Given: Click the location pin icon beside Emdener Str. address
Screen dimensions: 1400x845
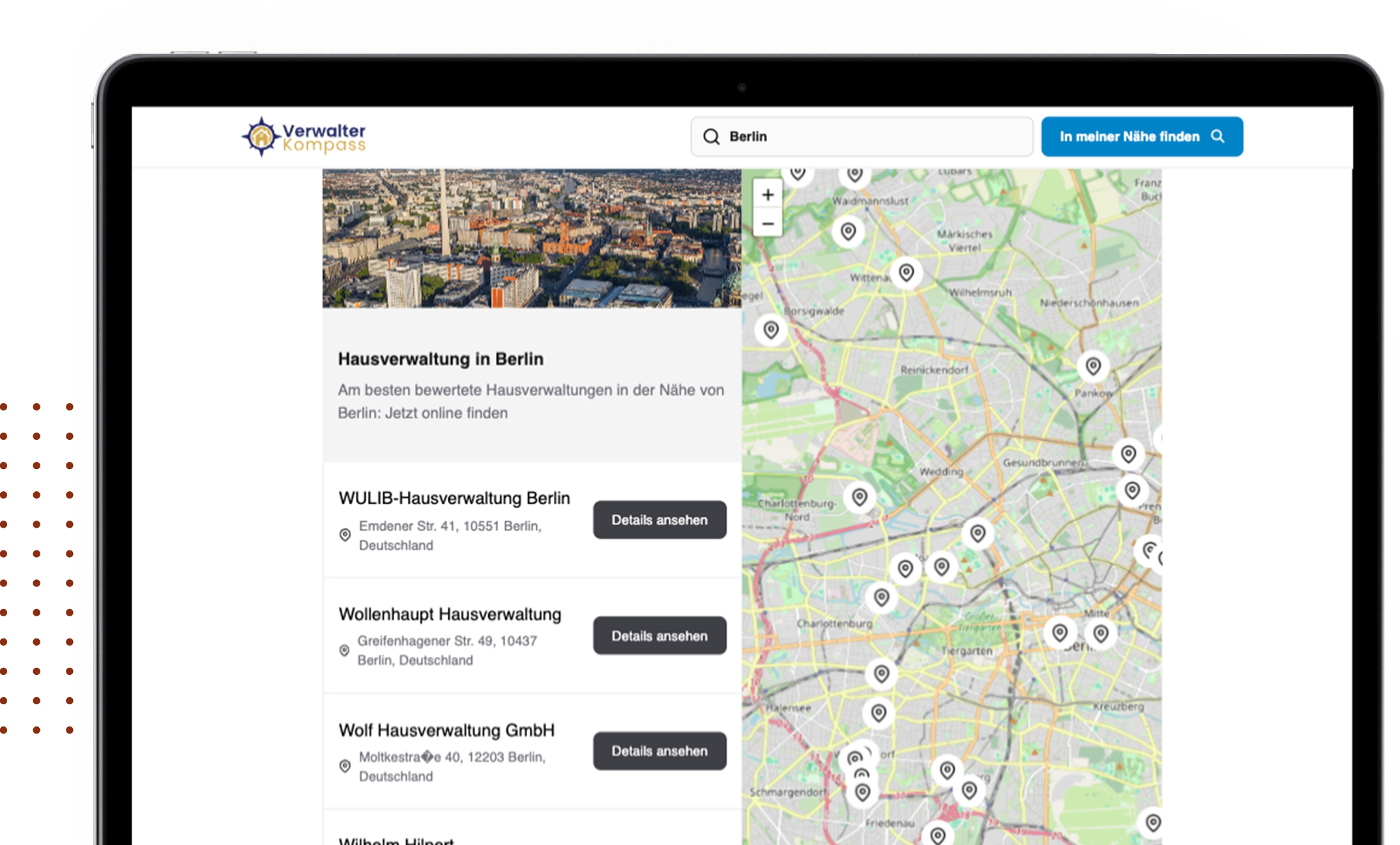Looking at the screenshot, I should (345, 535).
